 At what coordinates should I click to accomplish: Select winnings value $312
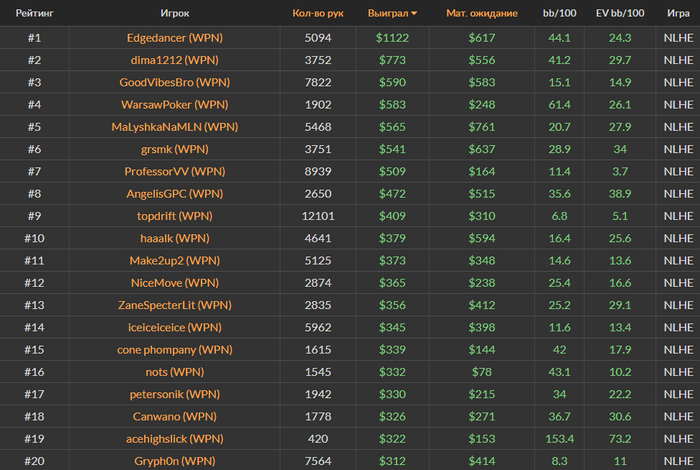pyautogui.click(x=392, y=461)
